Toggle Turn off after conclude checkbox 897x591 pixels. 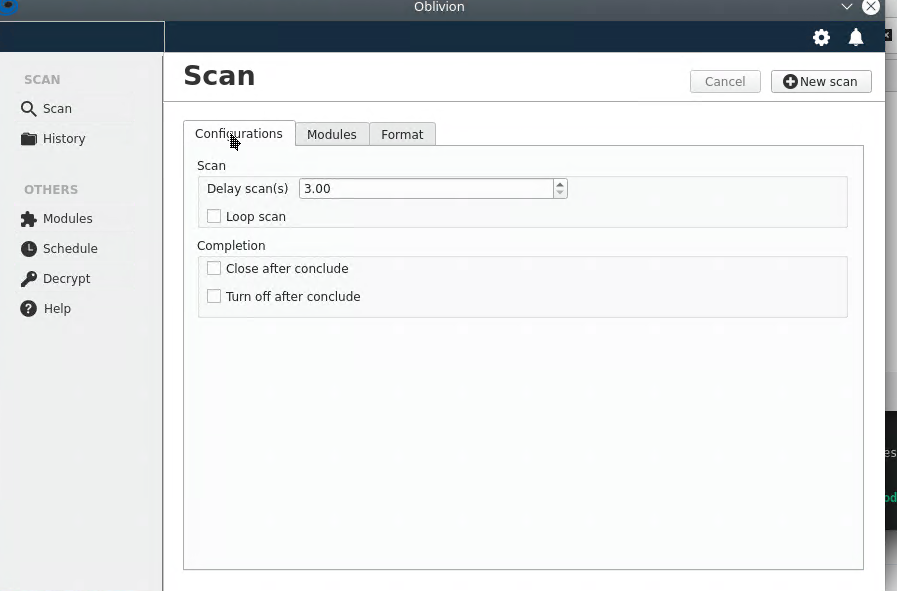coord(214,296)
